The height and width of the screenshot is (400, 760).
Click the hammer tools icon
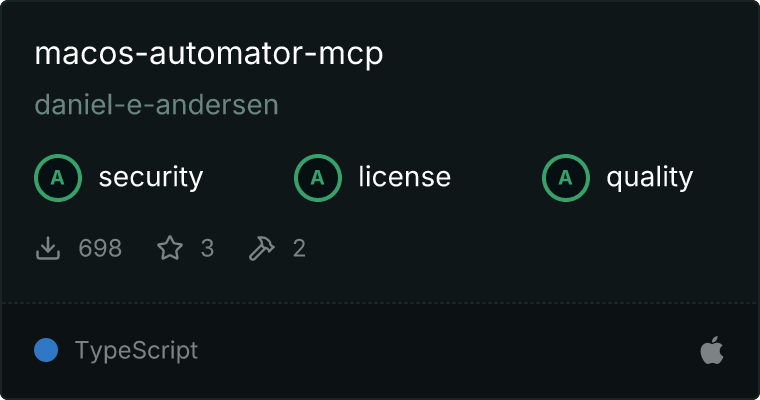pyautogui.click(x=262, y=248)
